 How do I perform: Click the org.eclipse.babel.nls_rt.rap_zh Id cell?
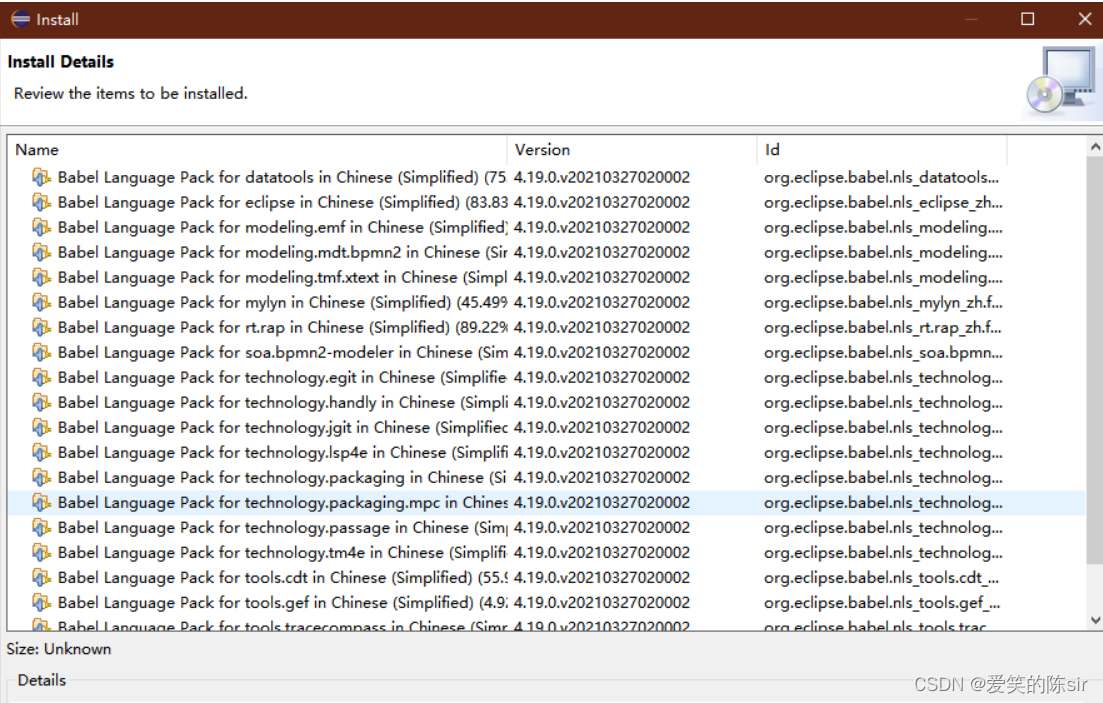coord(882,327)
